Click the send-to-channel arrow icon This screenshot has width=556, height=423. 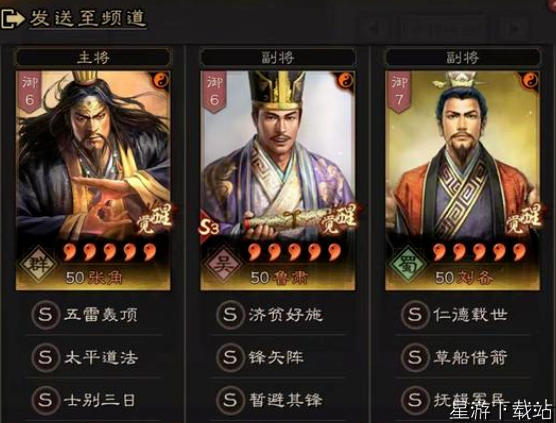12,19
